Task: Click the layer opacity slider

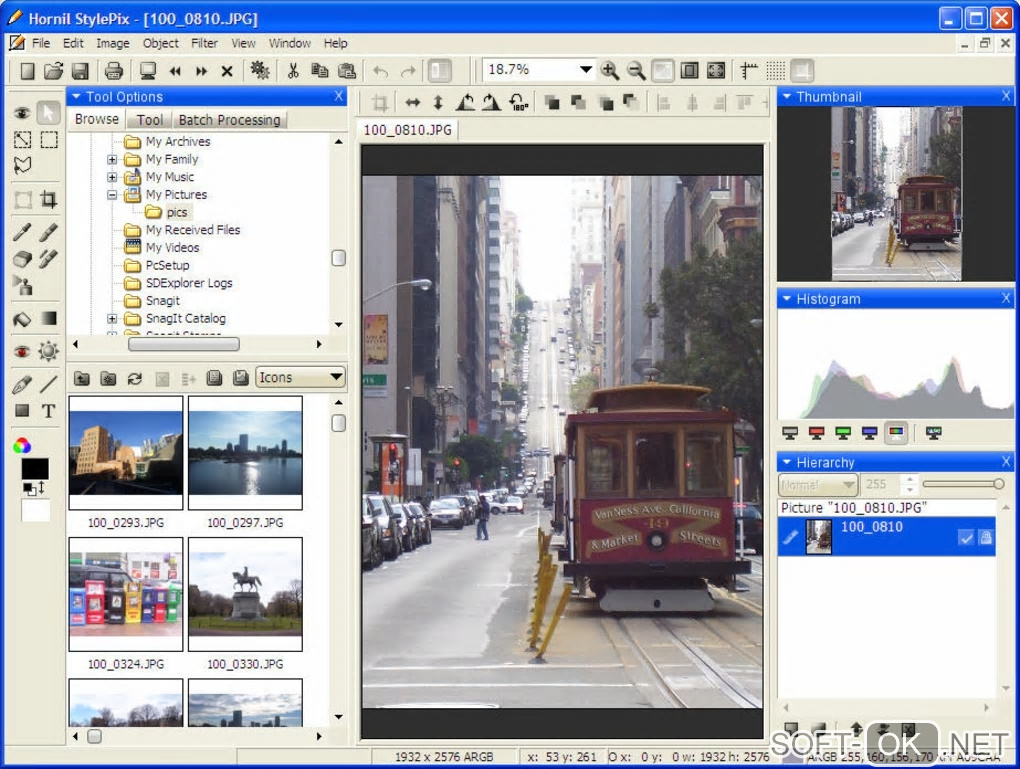Action: 963,484
